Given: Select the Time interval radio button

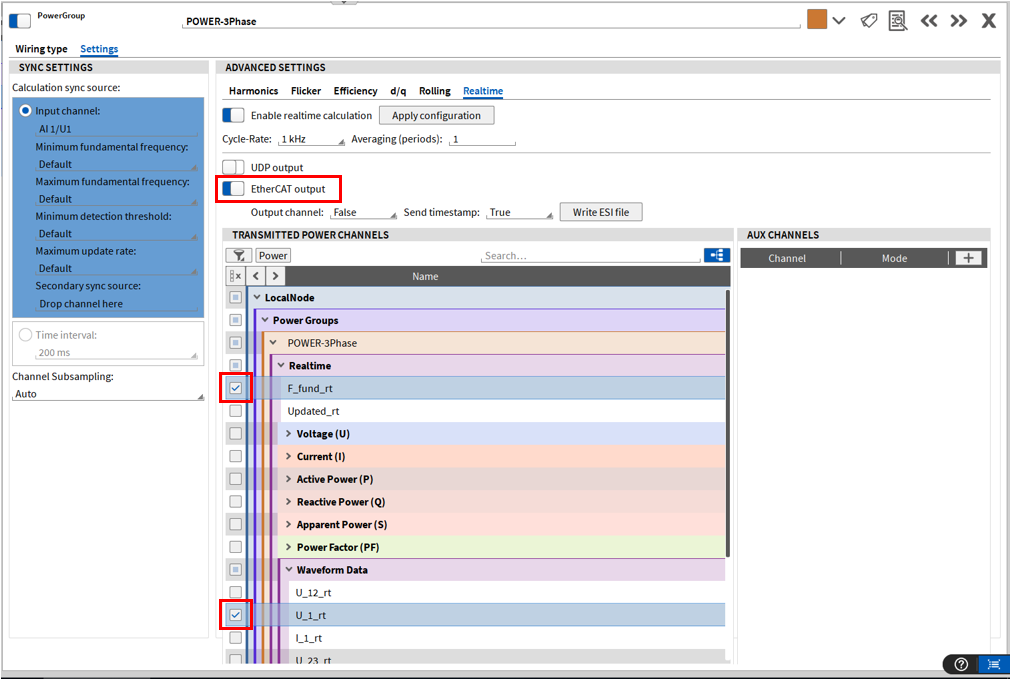Looking at the screenshot, I should tap(25, 334).
